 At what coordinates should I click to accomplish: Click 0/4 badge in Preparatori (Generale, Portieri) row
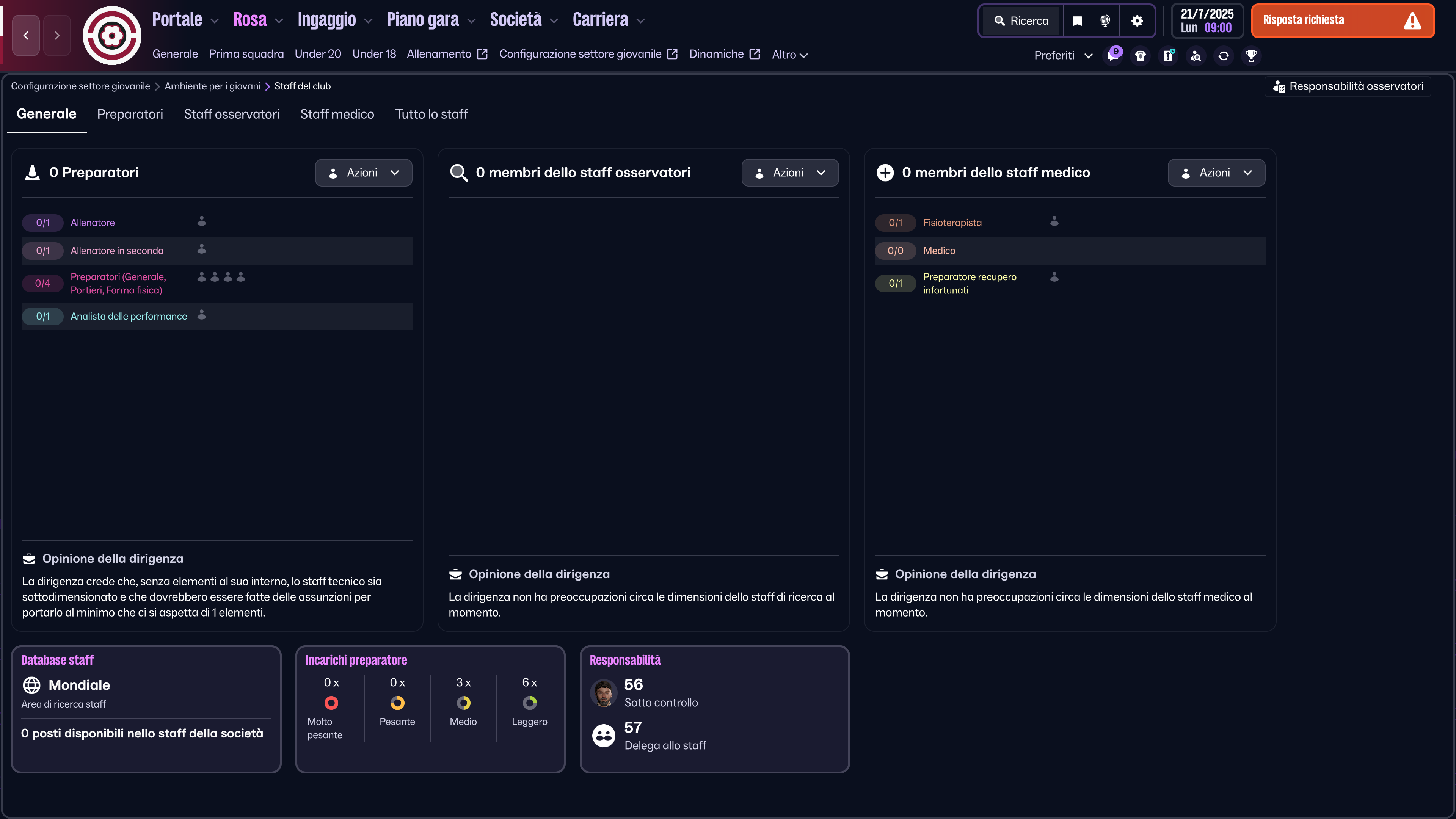pyautogui.click(x=42, y=283)
